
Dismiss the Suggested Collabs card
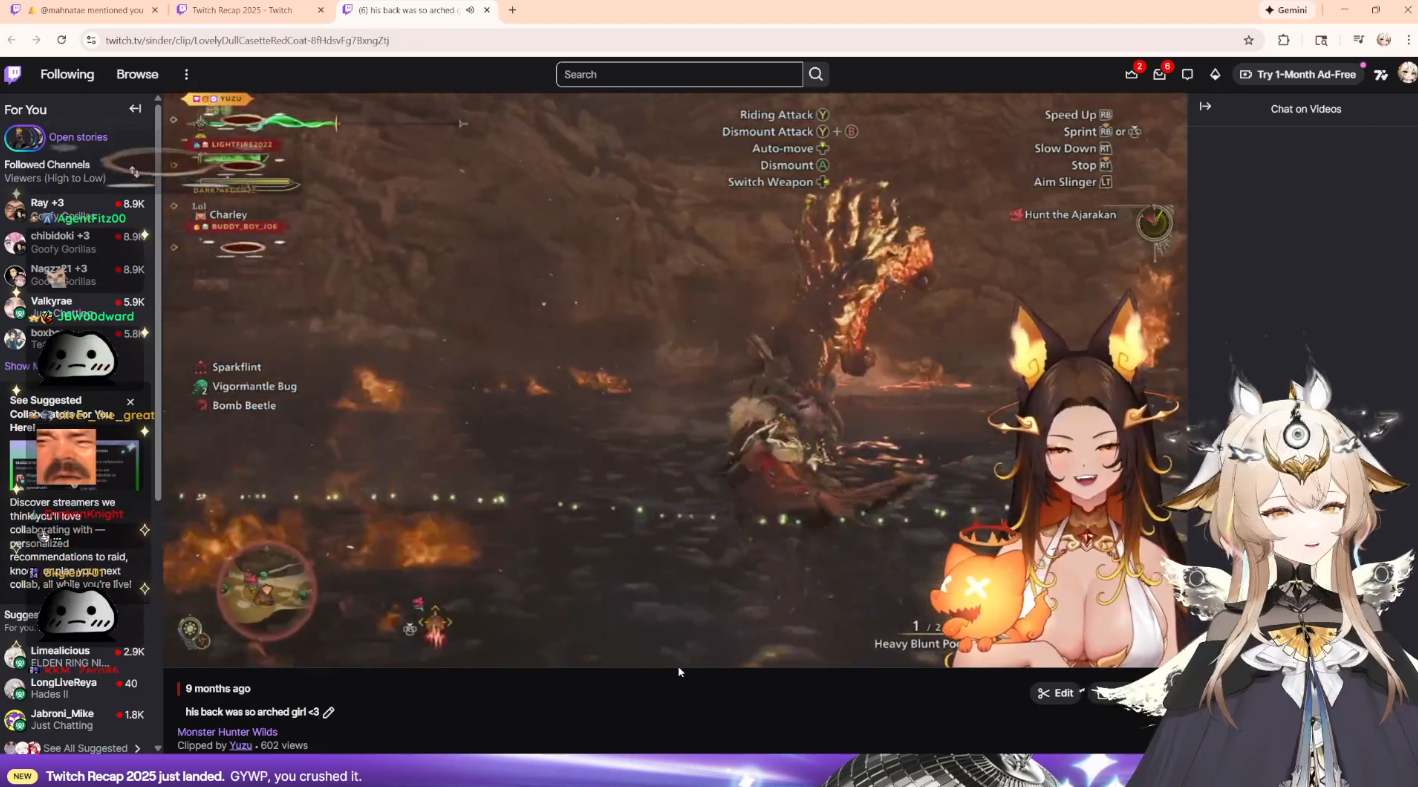(130, 402)
